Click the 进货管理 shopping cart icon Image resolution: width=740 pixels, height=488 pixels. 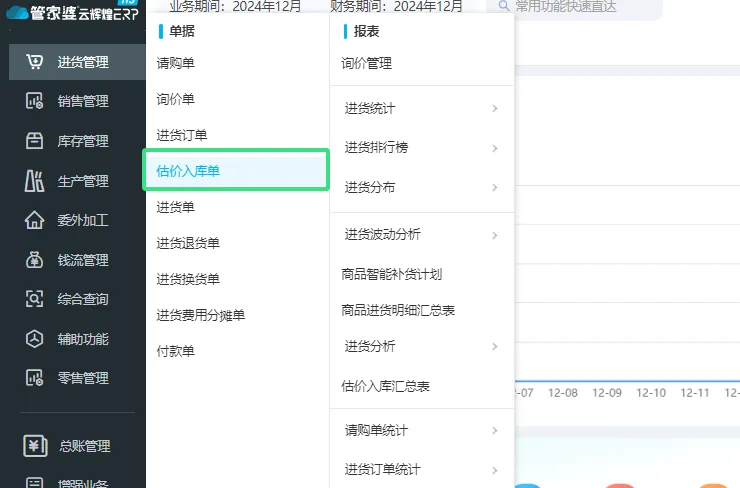pos(35,62)
